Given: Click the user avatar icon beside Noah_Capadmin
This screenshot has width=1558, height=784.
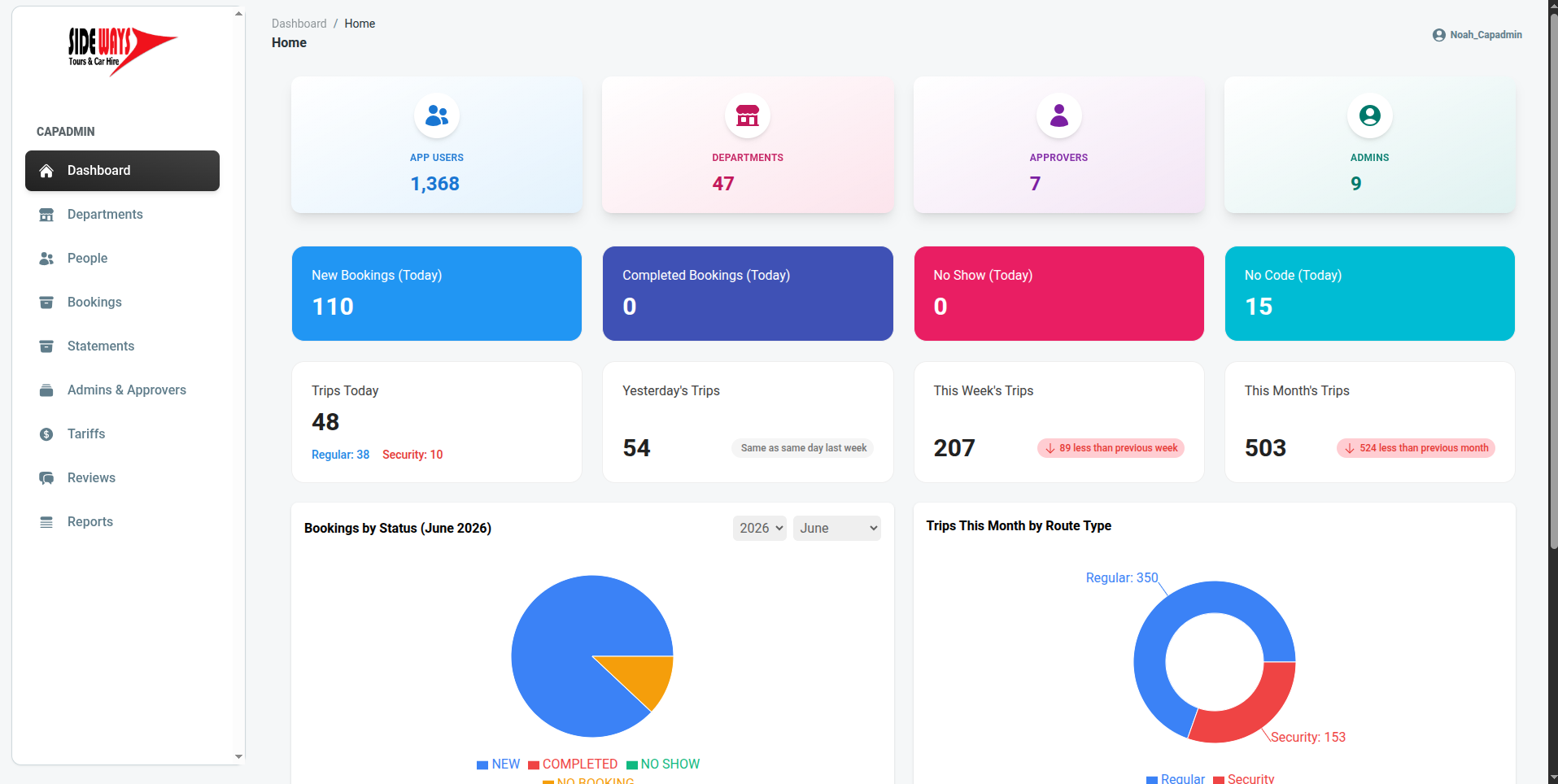Looking at the screenshot, I should (x=1438, y=35).
